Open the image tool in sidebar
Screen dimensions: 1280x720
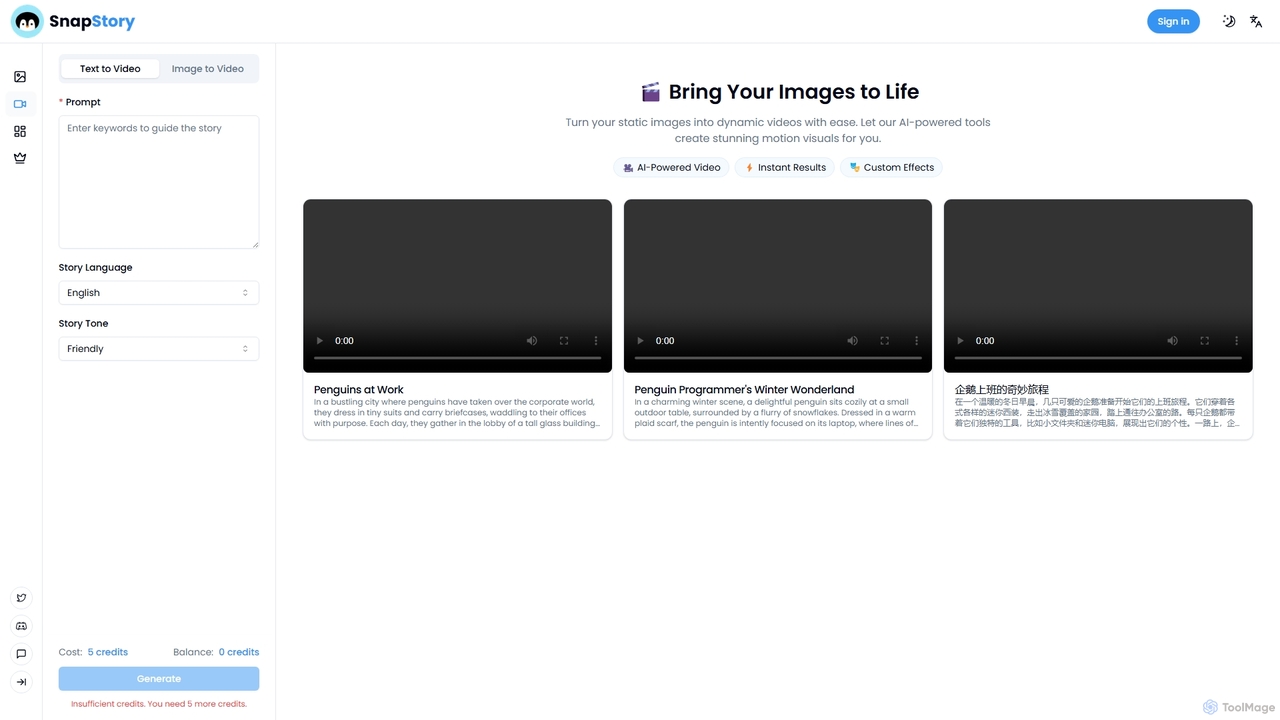point(20,77)
